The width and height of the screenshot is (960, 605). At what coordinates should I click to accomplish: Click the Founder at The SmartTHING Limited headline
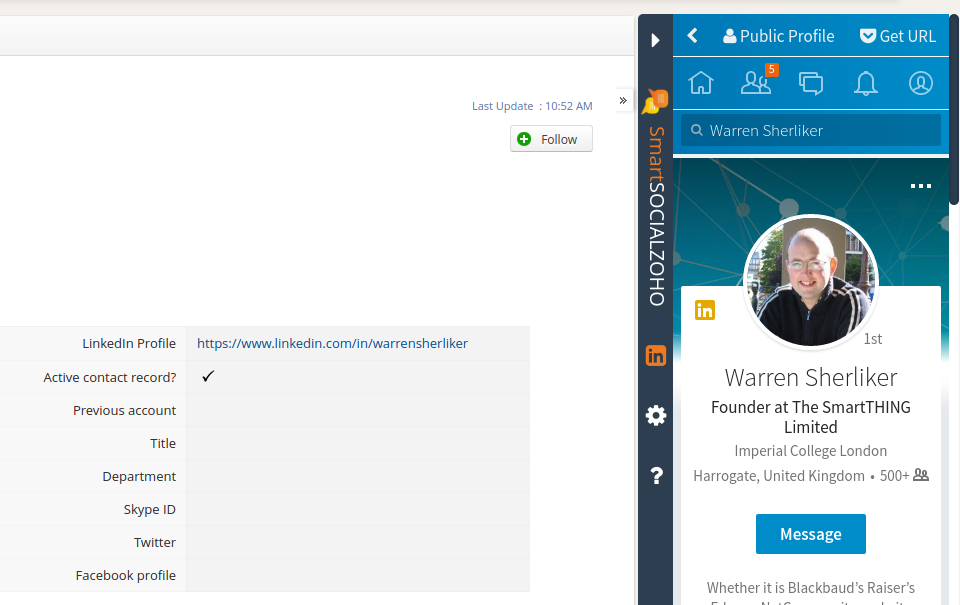(x=811, y=417)
